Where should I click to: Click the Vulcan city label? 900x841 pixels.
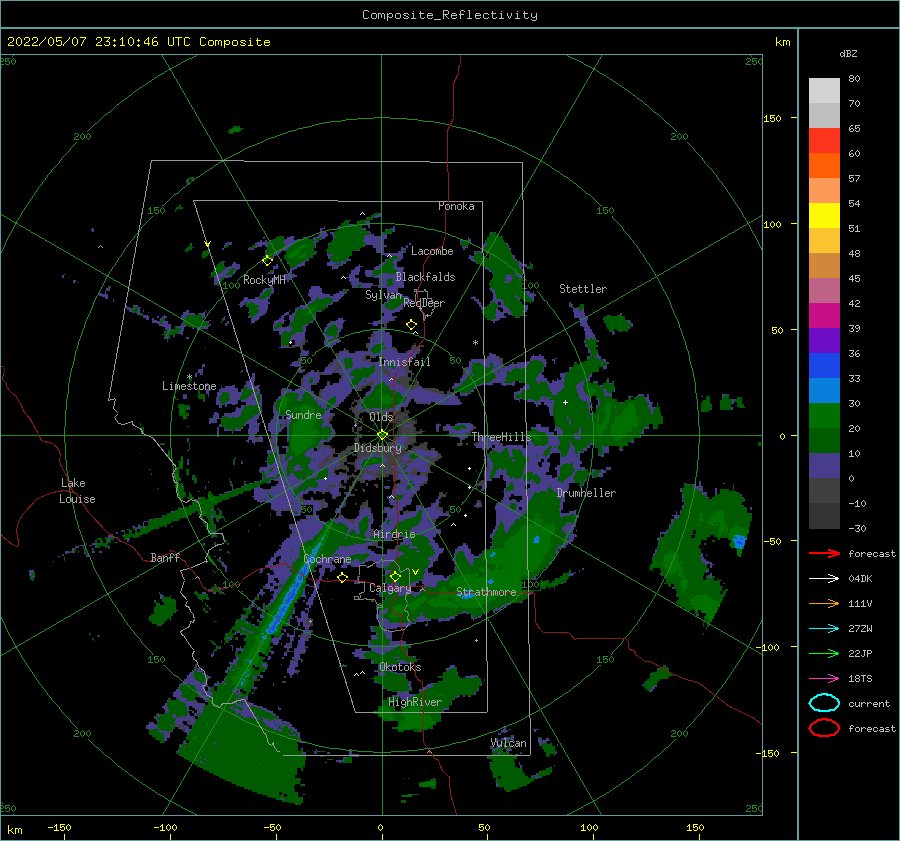click(x=508, y=743)
